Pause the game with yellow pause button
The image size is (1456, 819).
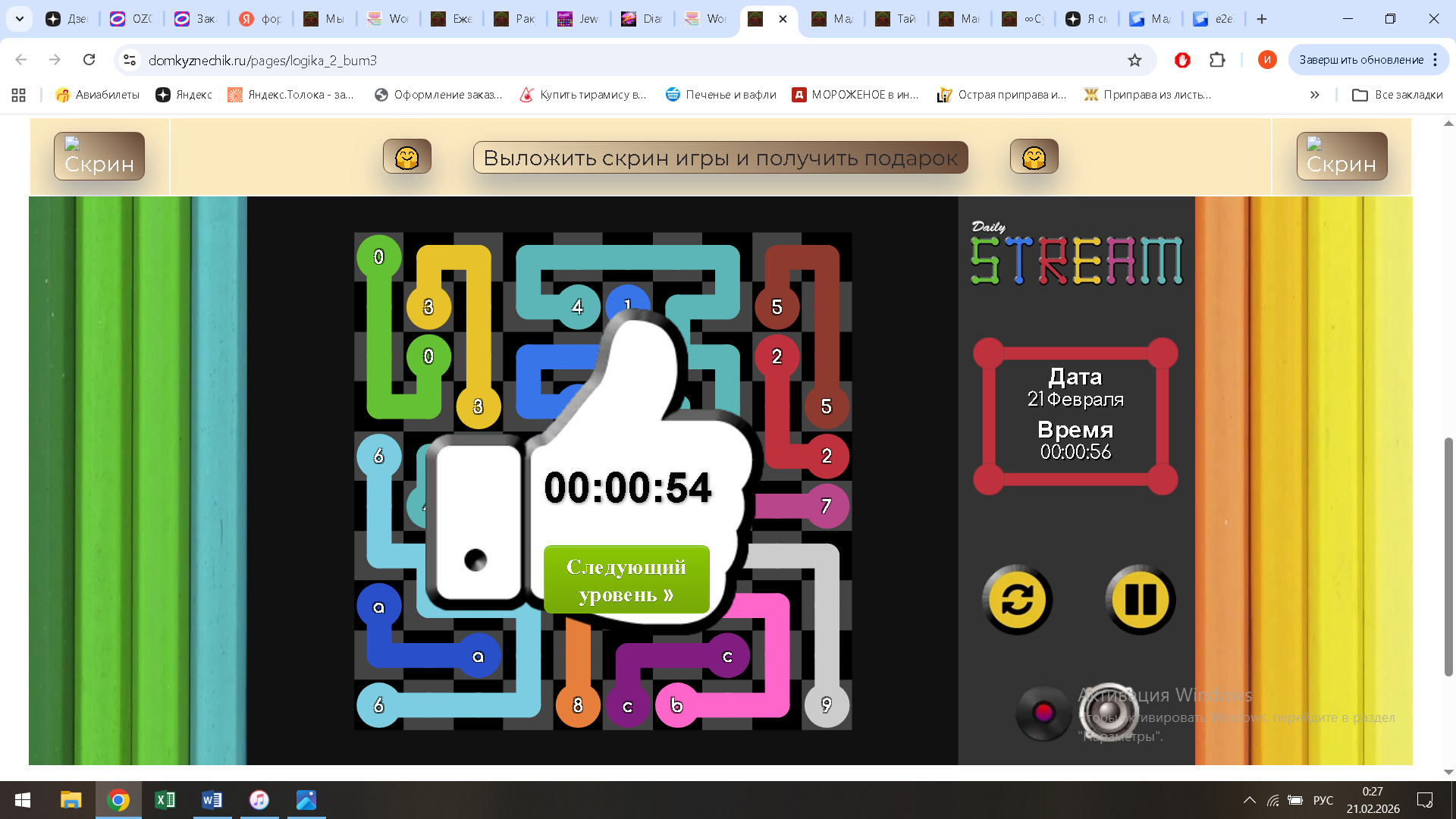1140,600
